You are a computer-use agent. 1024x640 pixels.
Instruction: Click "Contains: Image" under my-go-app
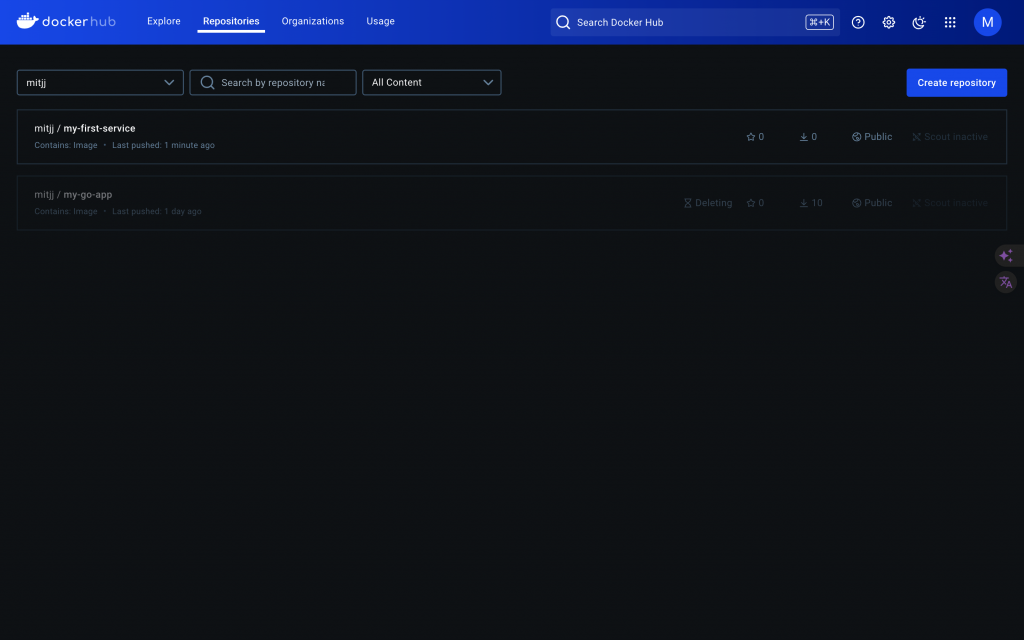tap(66, 212)
